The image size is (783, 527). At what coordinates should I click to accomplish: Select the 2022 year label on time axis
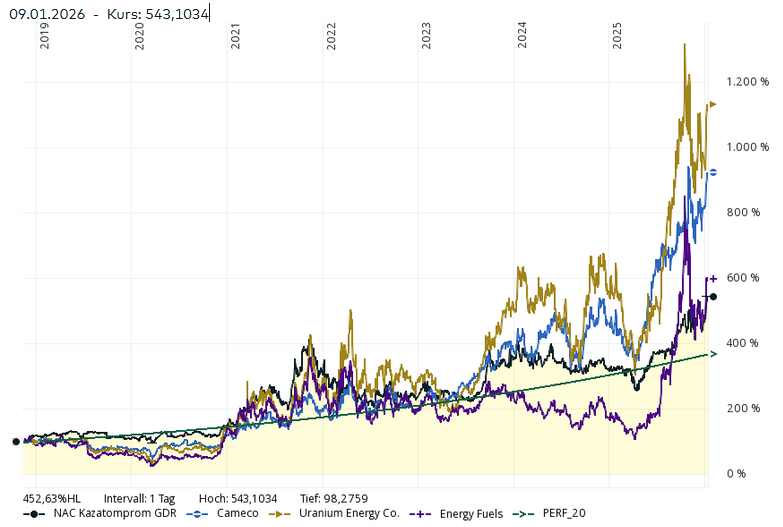pos(331,36)
